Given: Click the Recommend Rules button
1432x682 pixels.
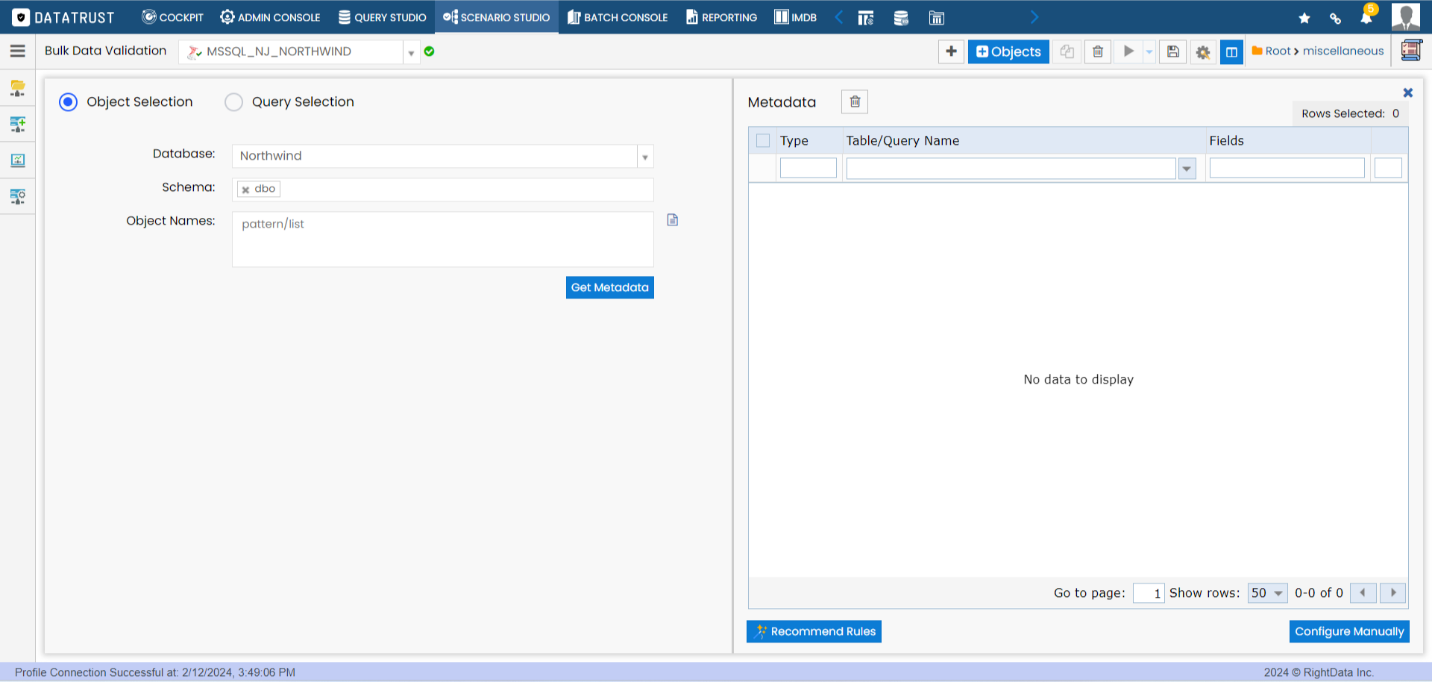Looking at the screenshot, I should click(814, 631).
